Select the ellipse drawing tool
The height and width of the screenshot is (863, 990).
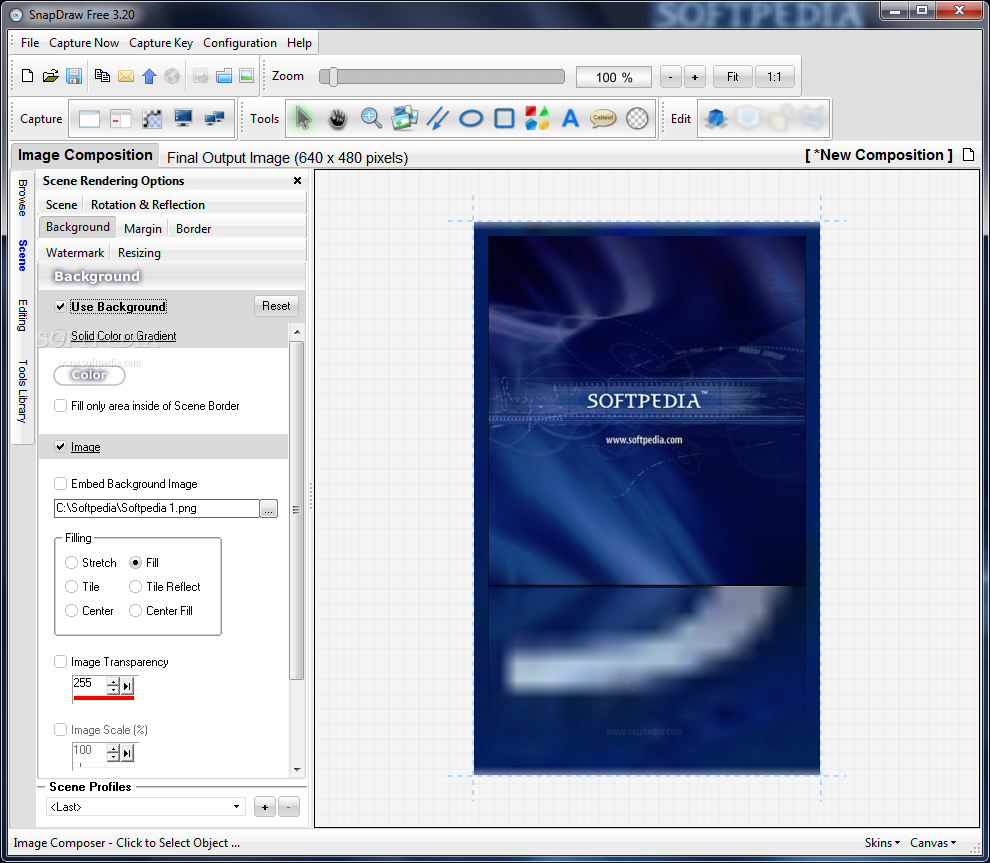[x=471, y=118]
